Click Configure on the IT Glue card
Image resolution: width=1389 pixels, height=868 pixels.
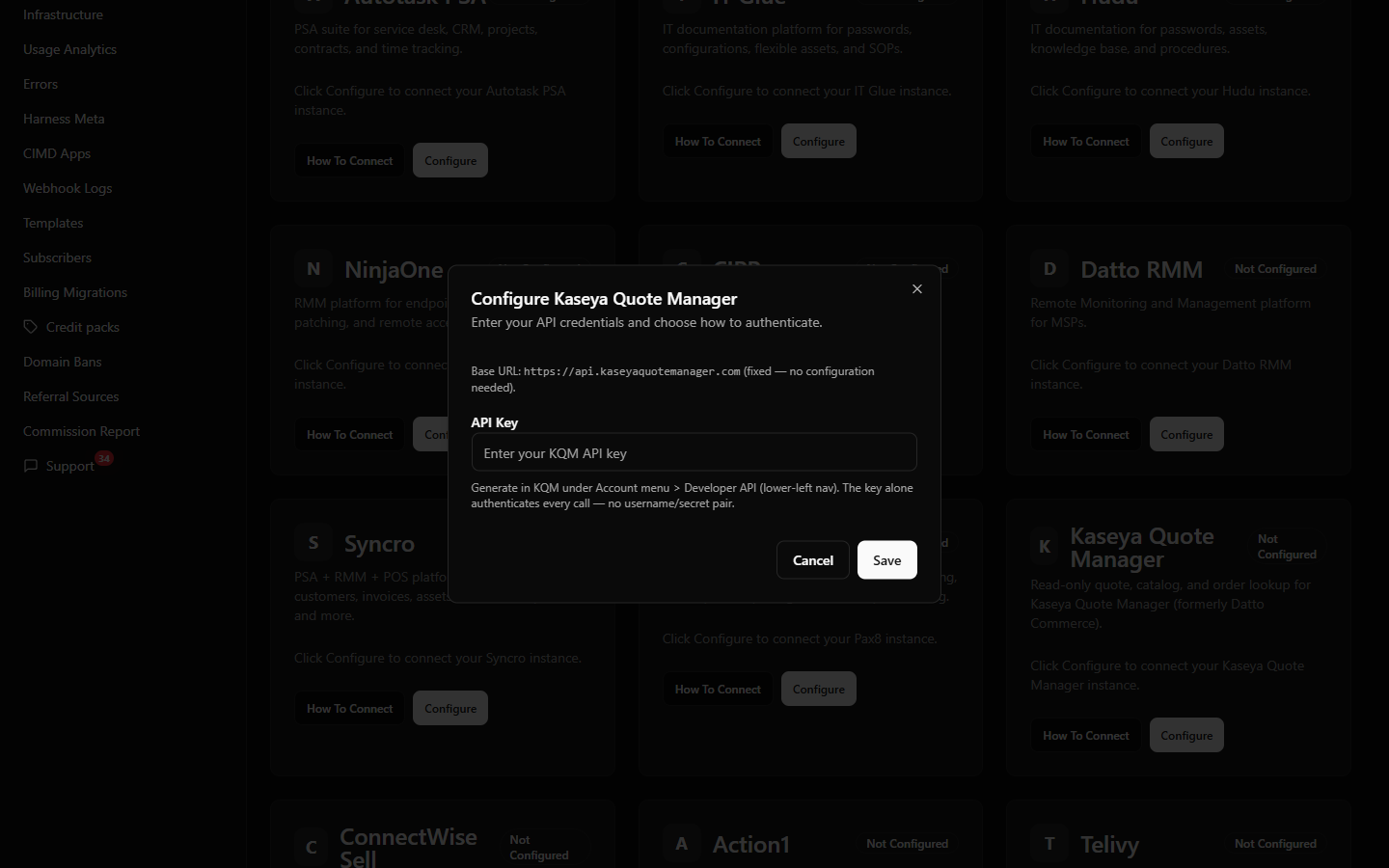coord(818,142)
